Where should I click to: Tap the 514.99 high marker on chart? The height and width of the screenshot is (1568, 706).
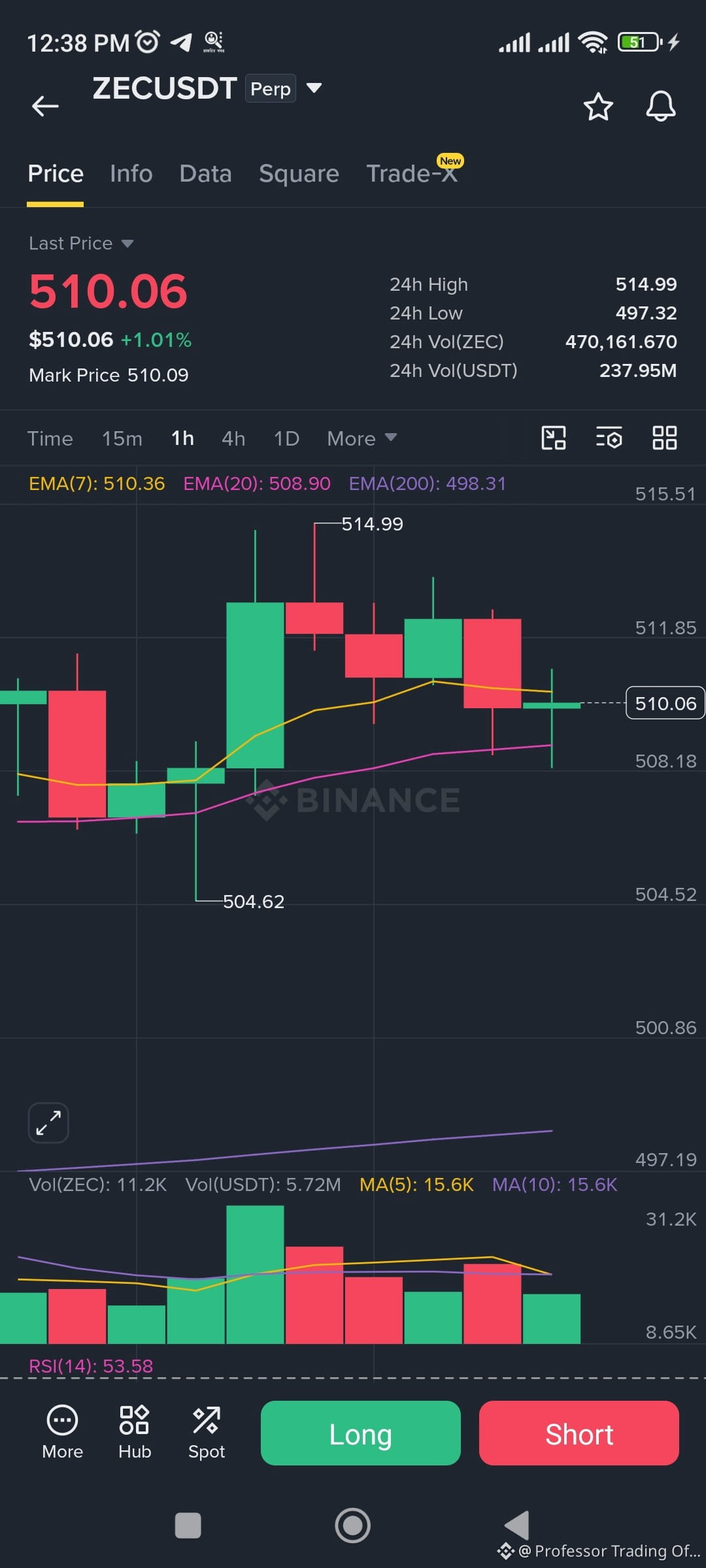(372, 524)
